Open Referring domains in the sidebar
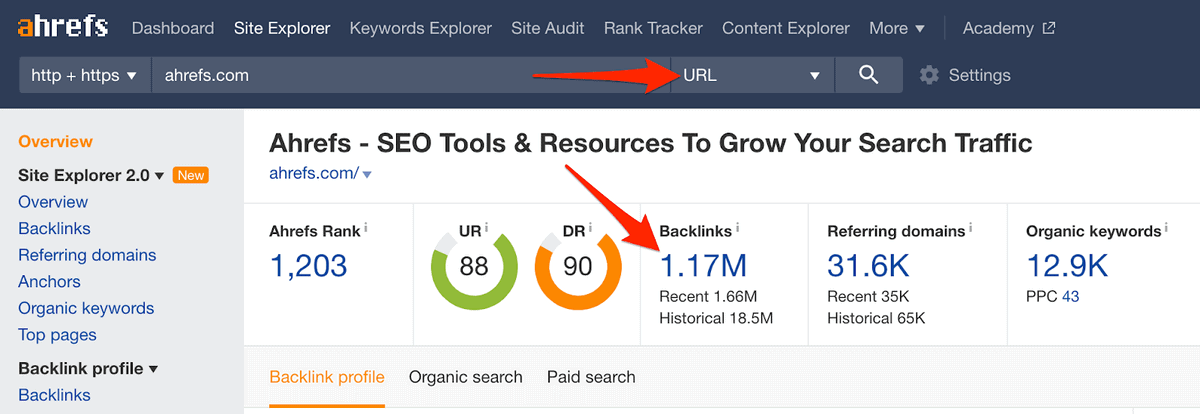Screen dimensions: 1200x414 click(x=87, y=255)
